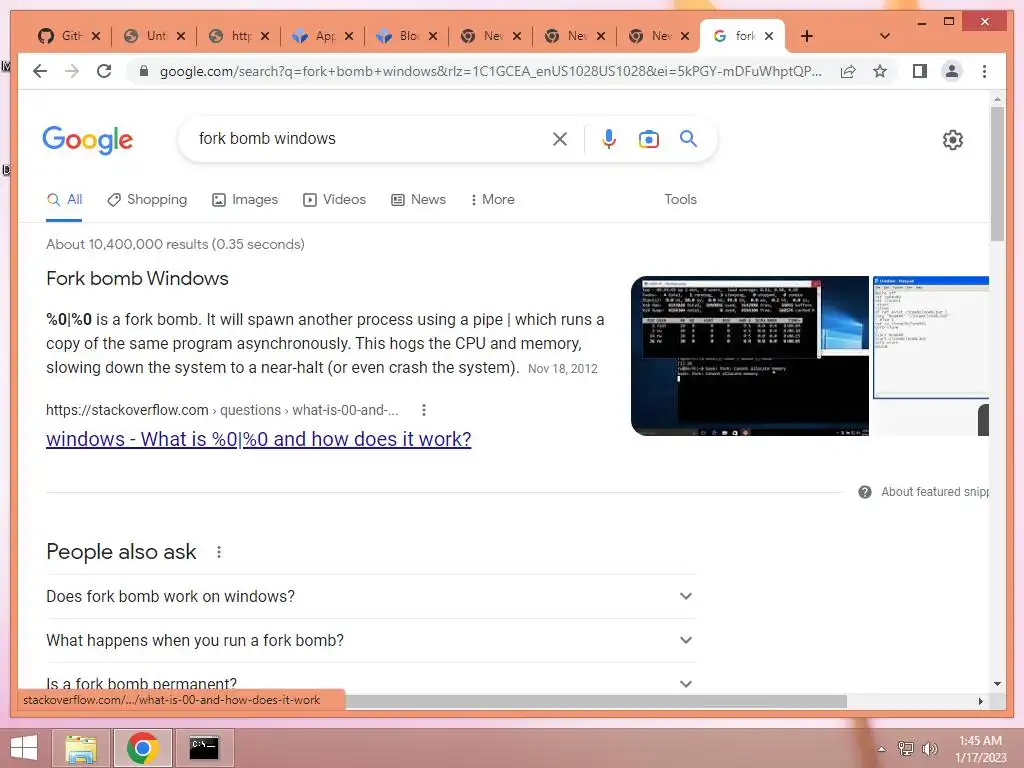The width and height of the screenshot is (1024, 768).
Task: Open the Notepad batch script thumbnail
Action: [x=931, y=338]
